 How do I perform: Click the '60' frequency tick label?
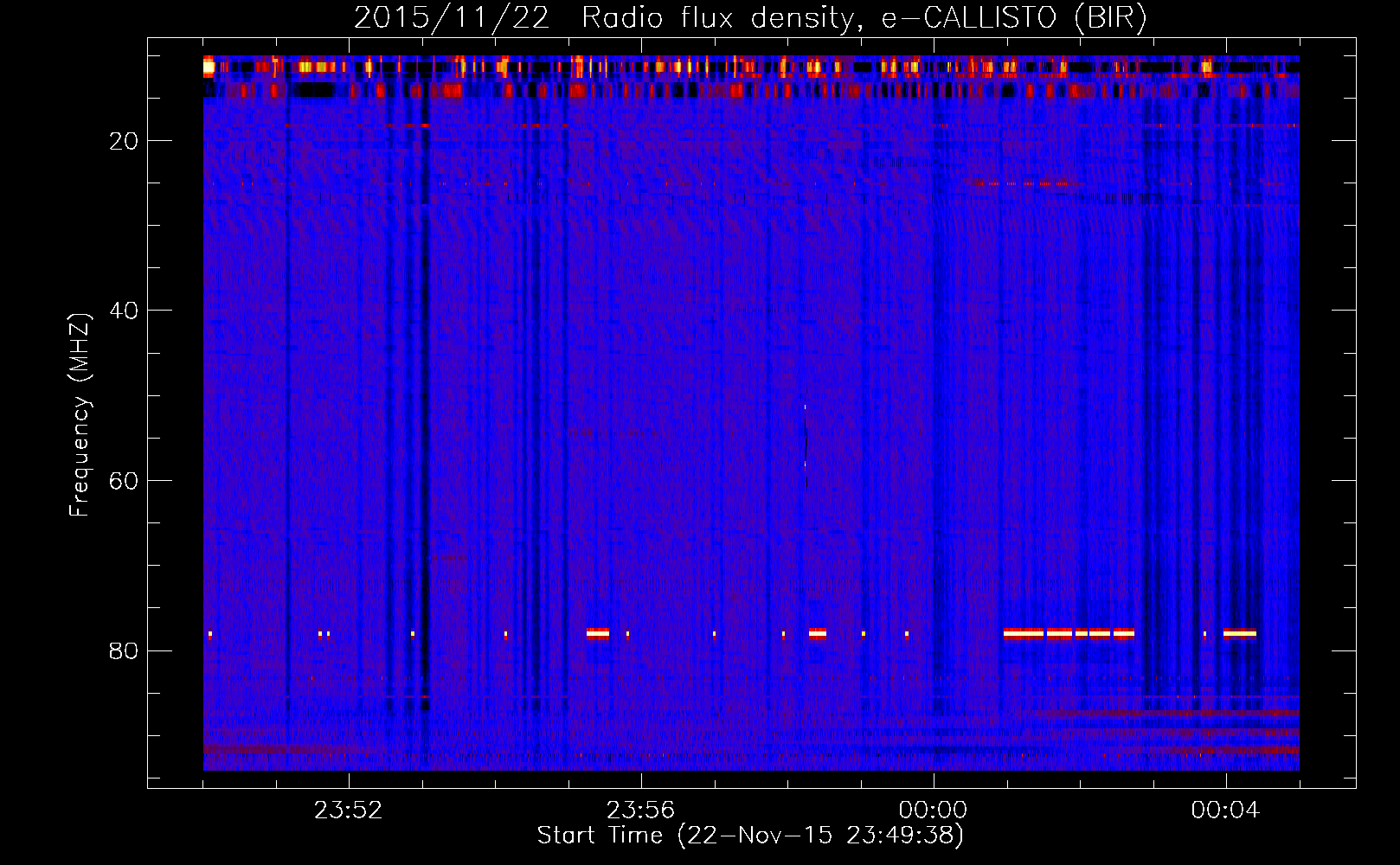(x=124, y=481)
